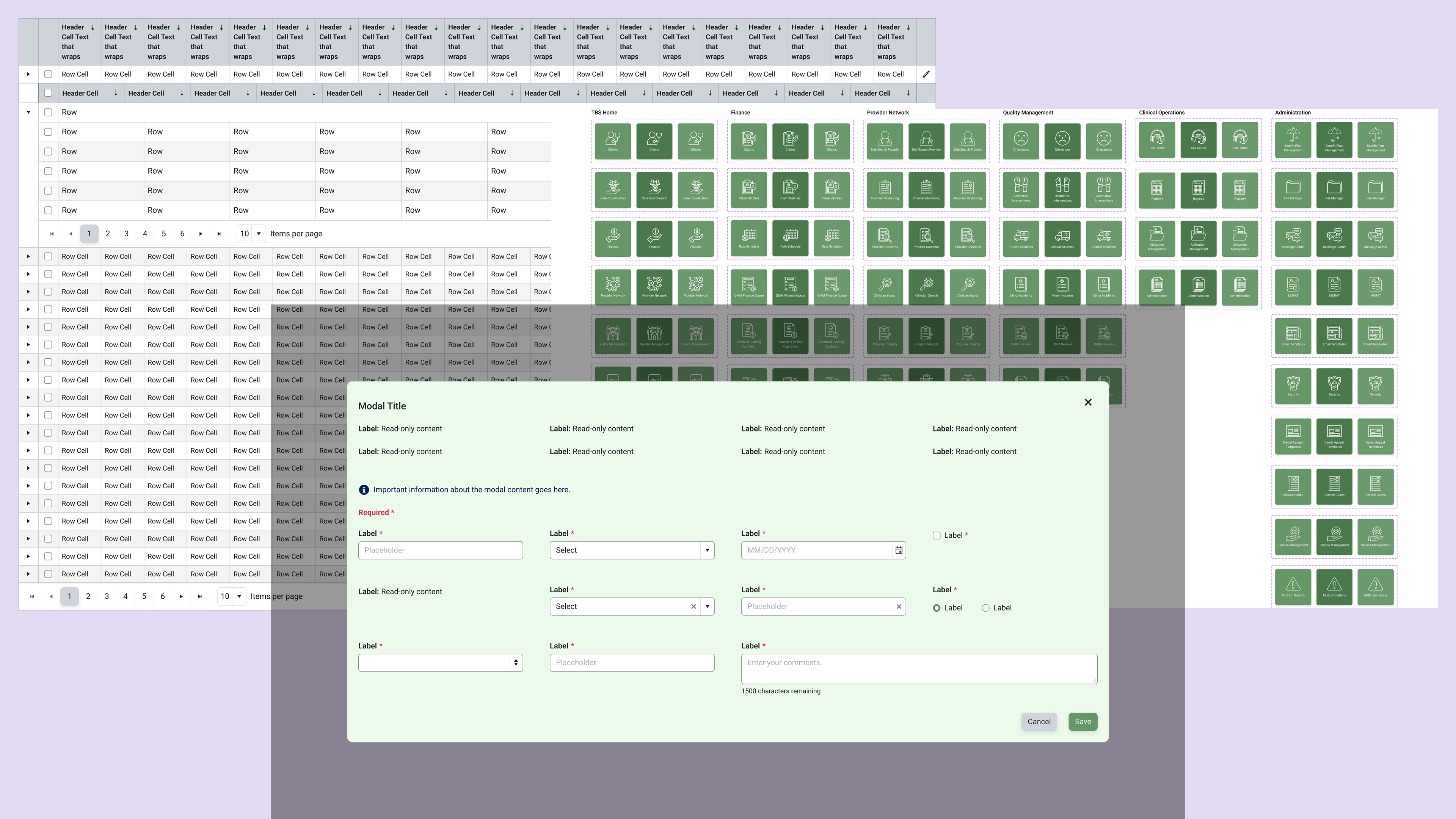Open the dark Rate Schedule tile
The height and width of the screenshot is (819, 1456).
(790, 238)
